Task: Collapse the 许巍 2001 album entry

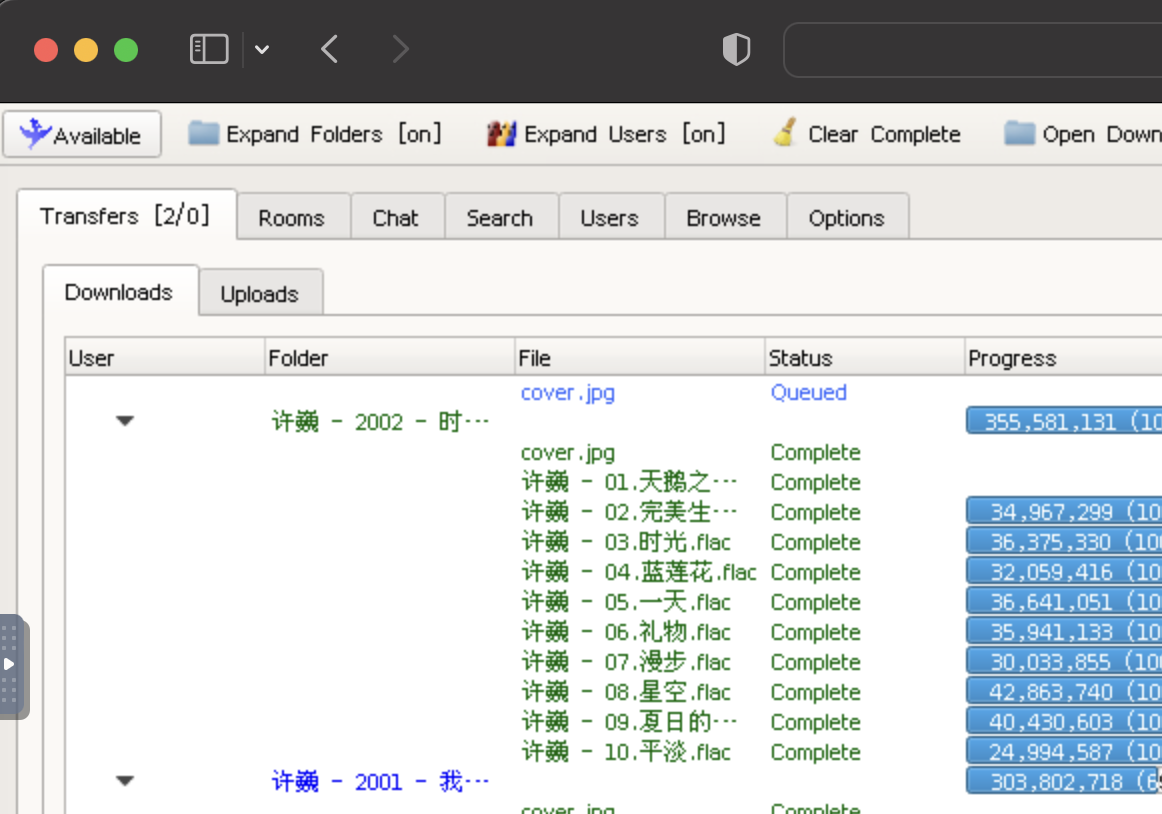Action: pos(124,781)
